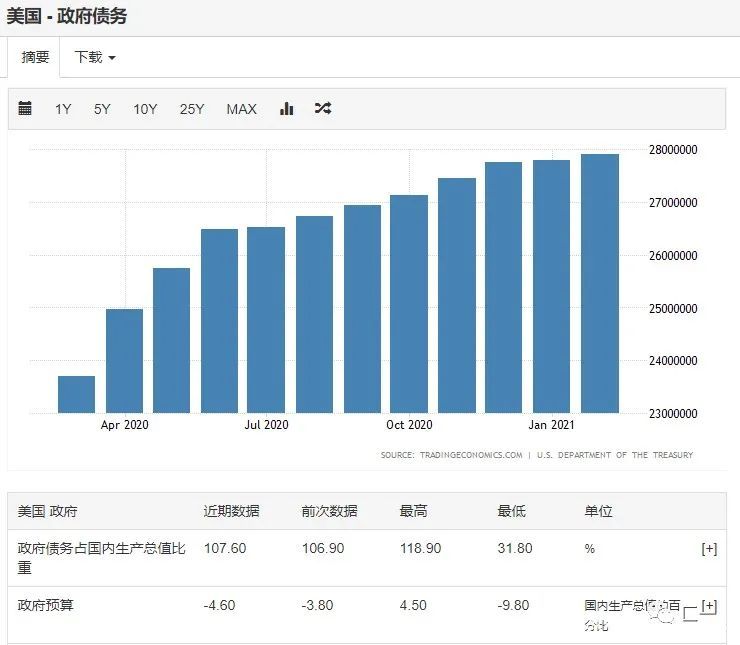Click the compare shuffle icon
The image size is (740, 645).
323,108
